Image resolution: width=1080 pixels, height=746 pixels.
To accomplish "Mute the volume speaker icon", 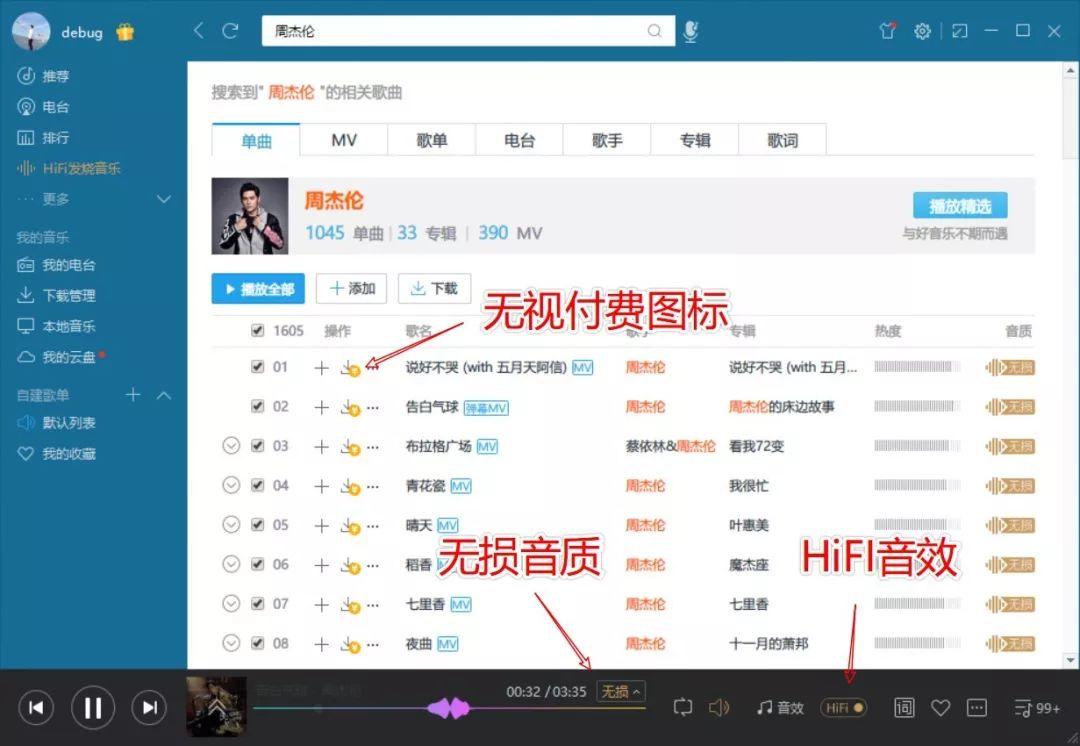I will [x=718, y=707].
